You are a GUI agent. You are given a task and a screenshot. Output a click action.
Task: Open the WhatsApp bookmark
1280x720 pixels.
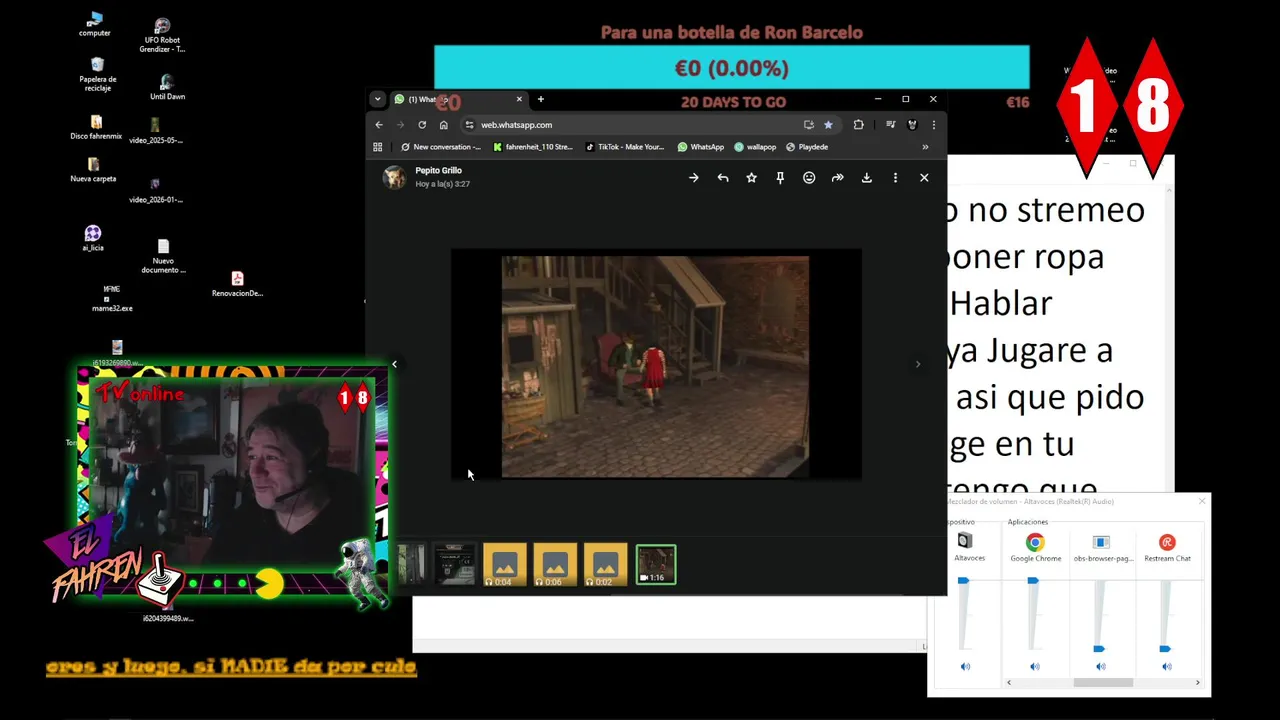pos(701,147)
